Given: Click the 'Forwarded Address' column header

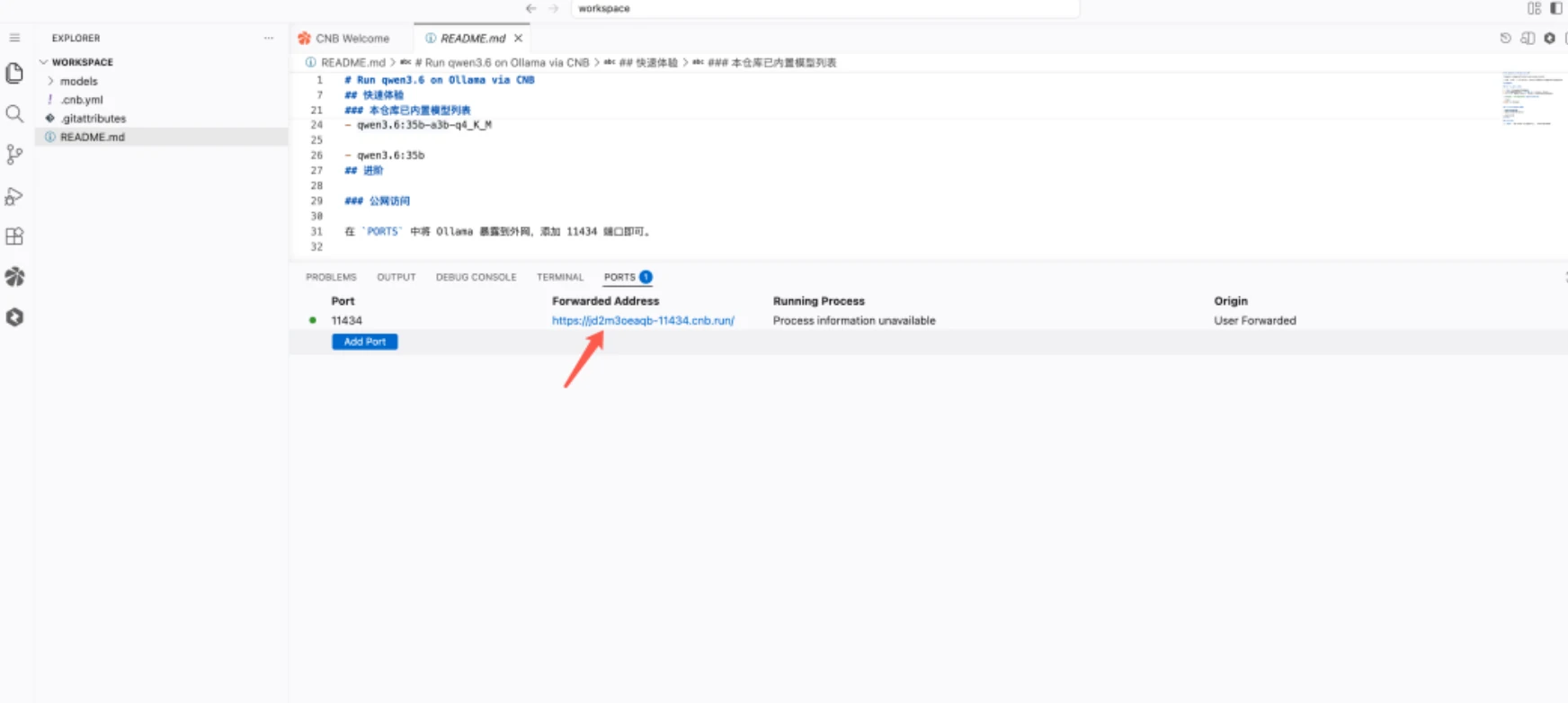Looking at the screenshot, I should point(605,301).
